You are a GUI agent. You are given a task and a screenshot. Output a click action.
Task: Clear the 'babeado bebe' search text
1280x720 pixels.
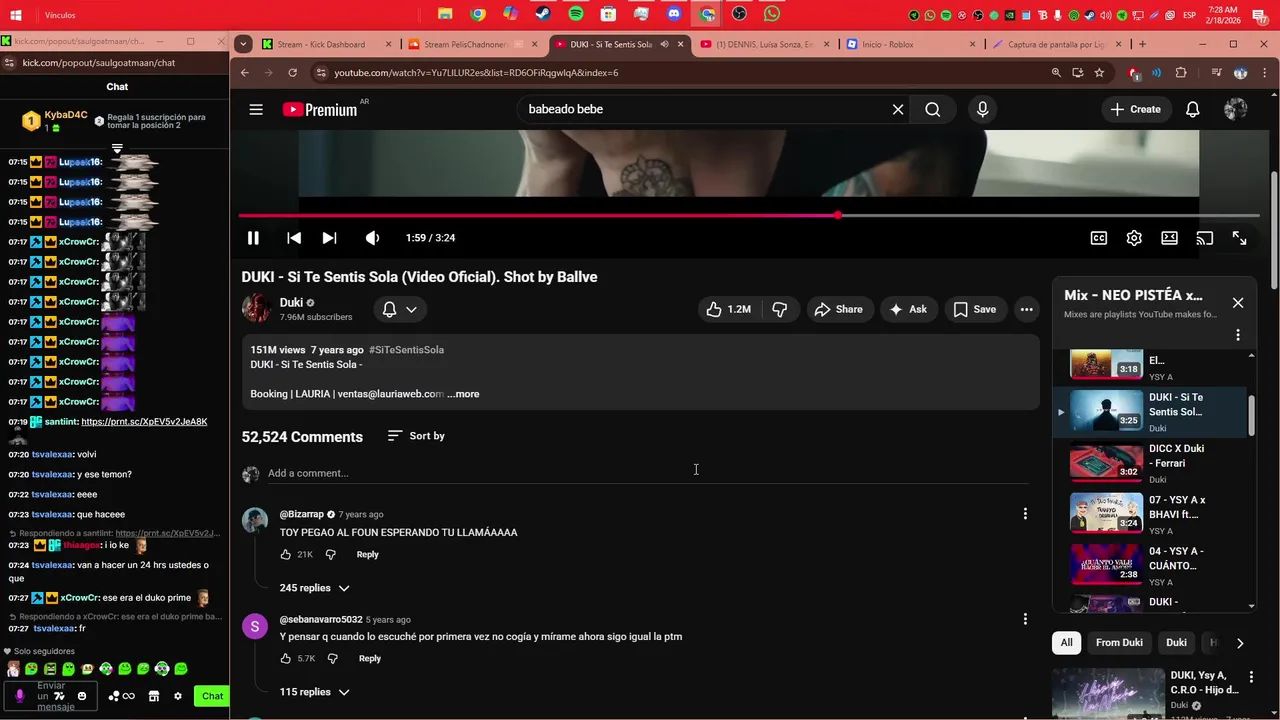[898, 110]
